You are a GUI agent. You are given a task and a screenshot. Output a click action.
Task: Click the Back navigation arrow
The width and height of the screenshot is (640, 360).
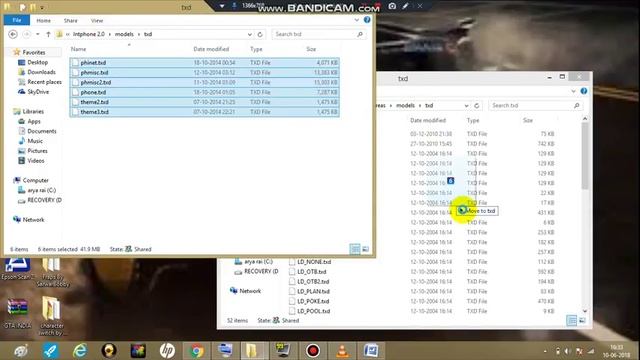pos(13,34)
